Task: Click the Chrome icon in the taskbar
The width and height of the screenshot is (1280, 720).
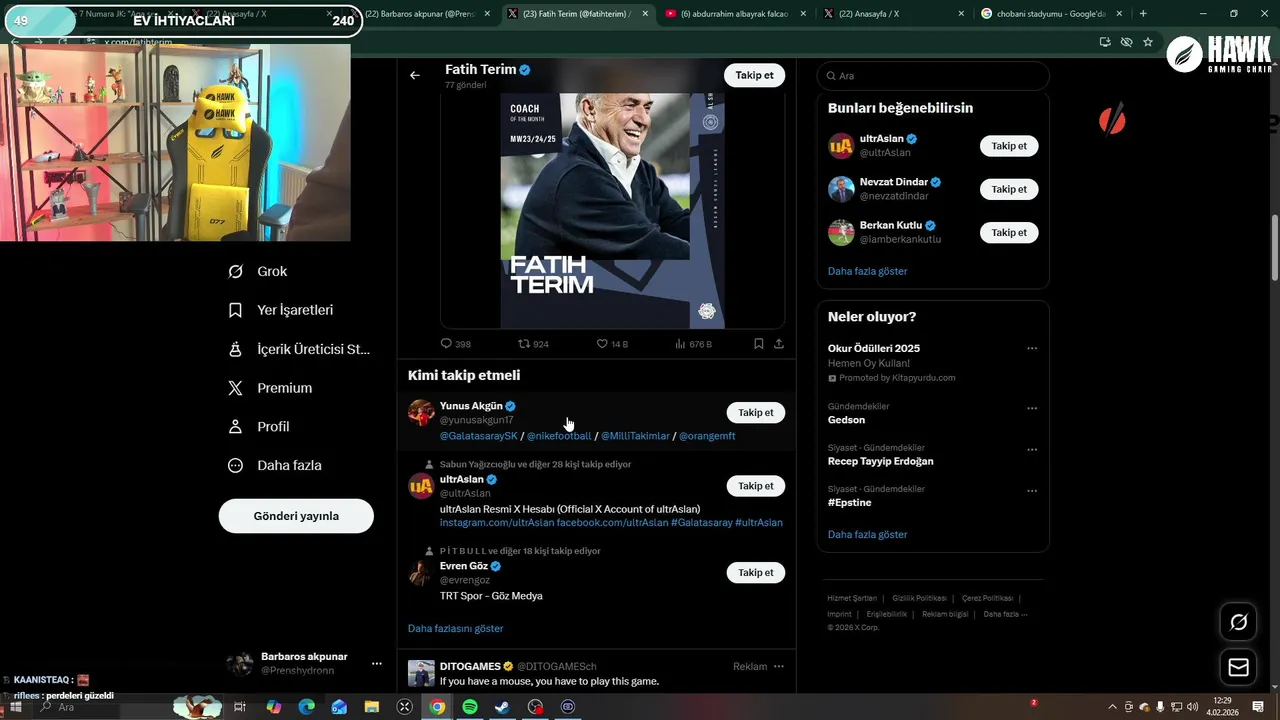Action: pos(437,707)
